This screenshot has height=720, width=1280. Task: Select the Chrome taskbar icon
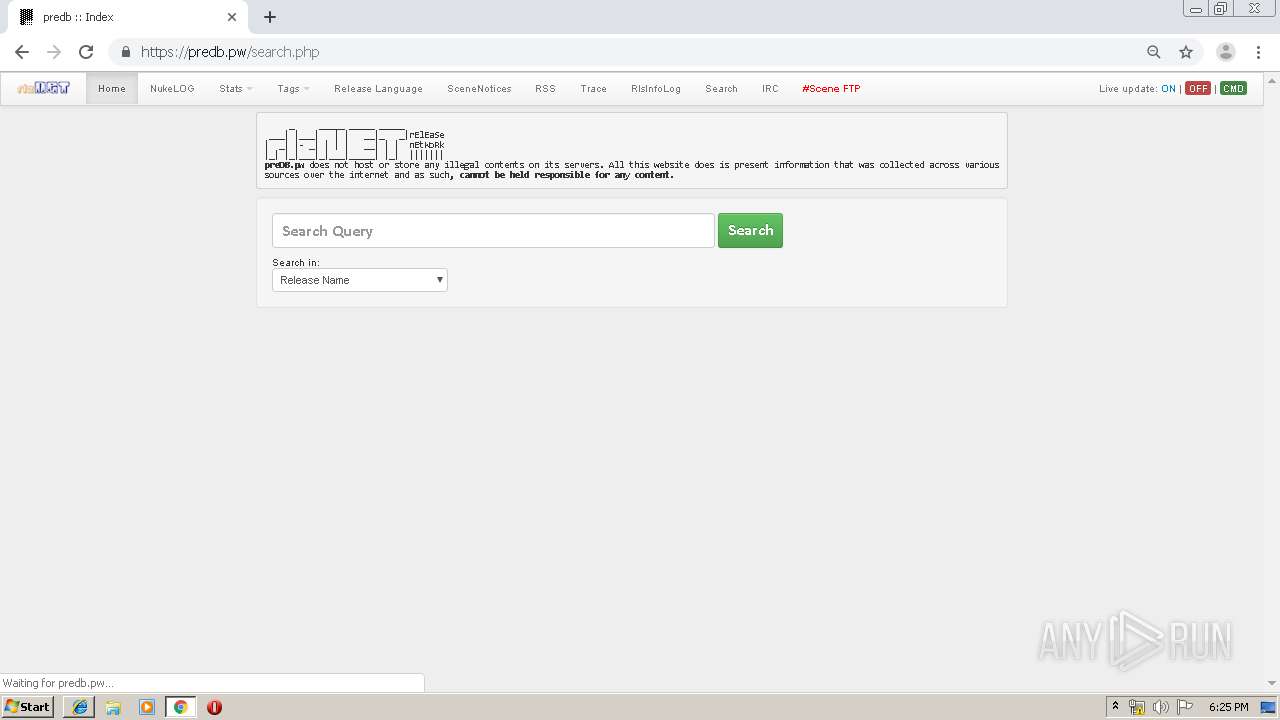180,707
